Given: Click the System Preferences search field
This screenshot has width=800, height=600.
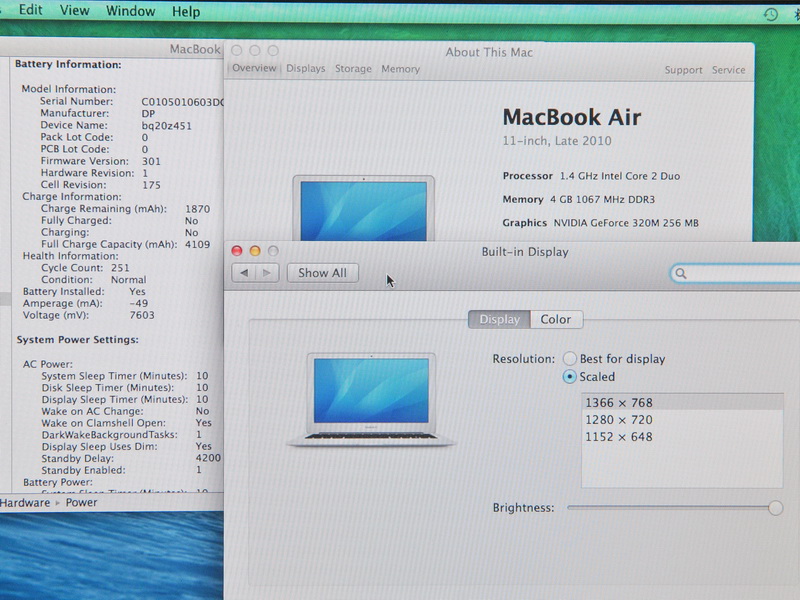Looking at the screenshot, I should coord(735,273).
